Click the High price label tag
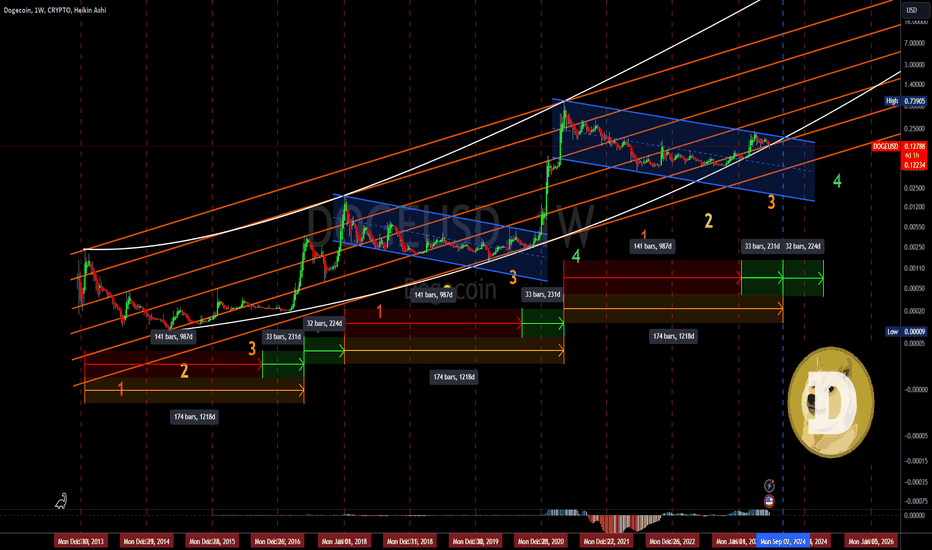932x550 pixels. (892, 101)
